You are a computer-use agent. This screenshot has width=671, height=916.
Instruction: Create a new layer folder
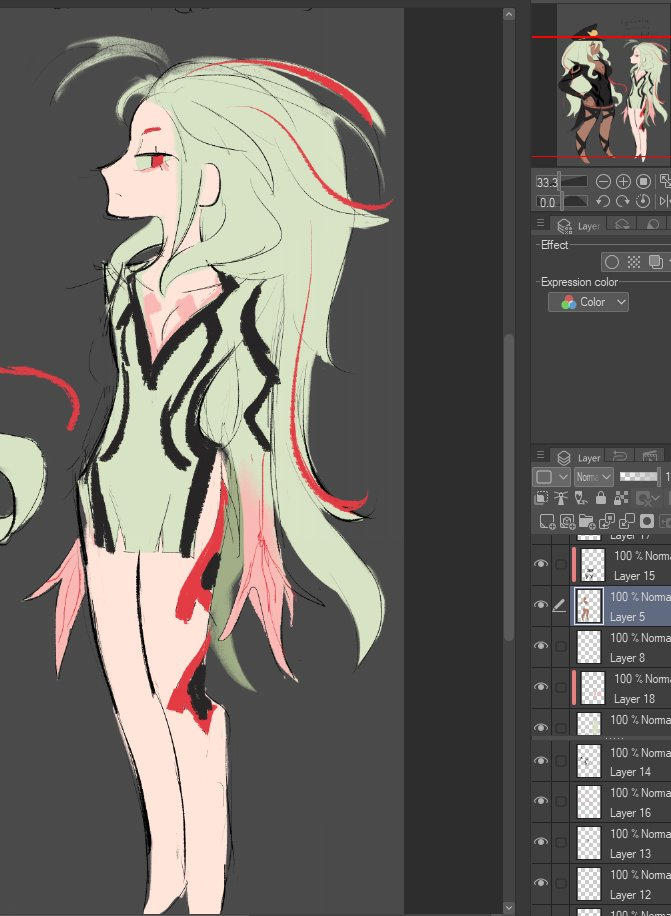click(x=587, y=521)
